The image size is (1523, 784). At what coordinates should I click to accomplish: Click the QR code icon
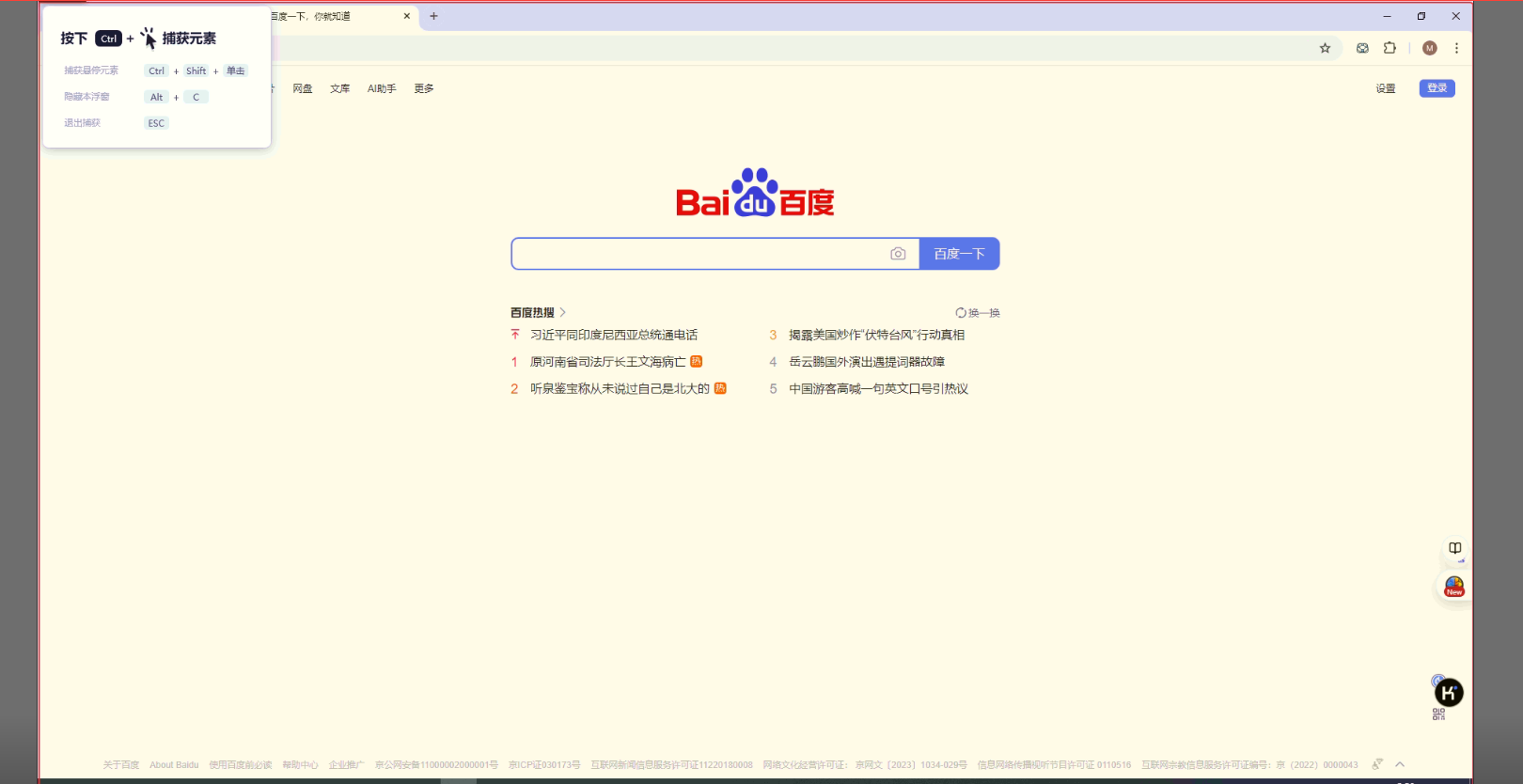point(1438,714)
